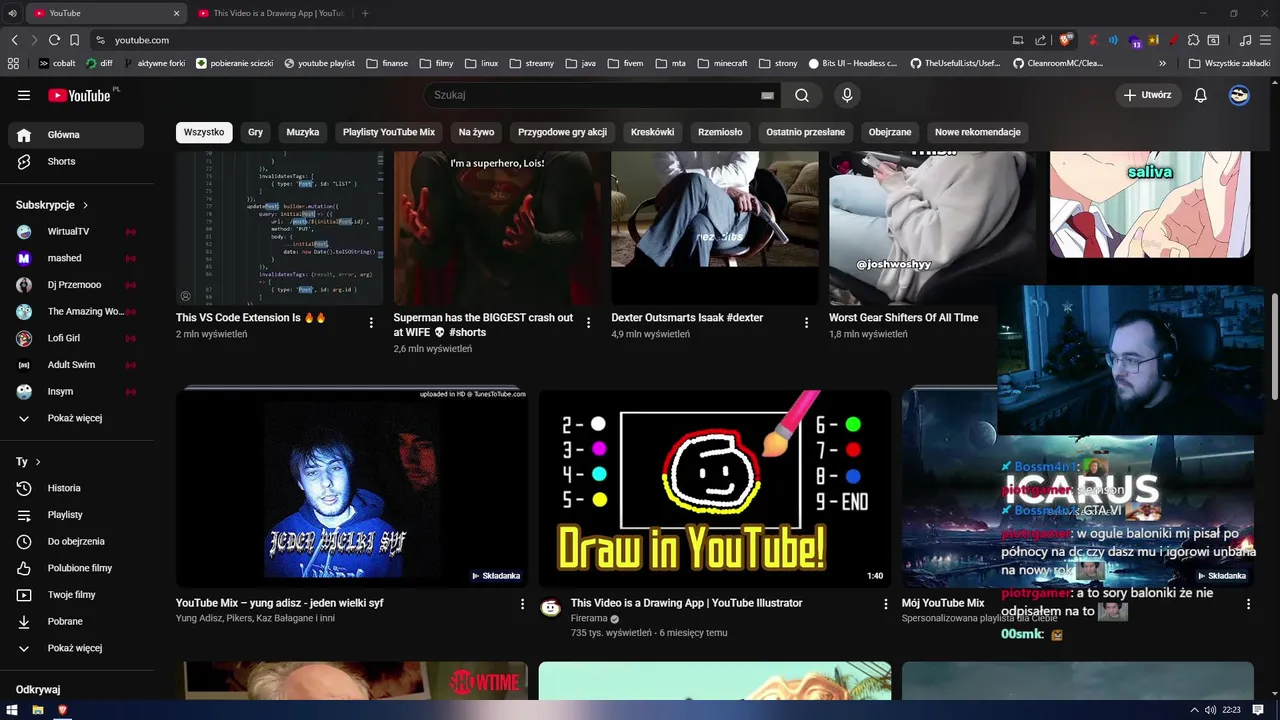Open options for 'YouTube Mix – yung adisz' card
The width and height of the screenshot is (1280, 720).
(522, 604)
